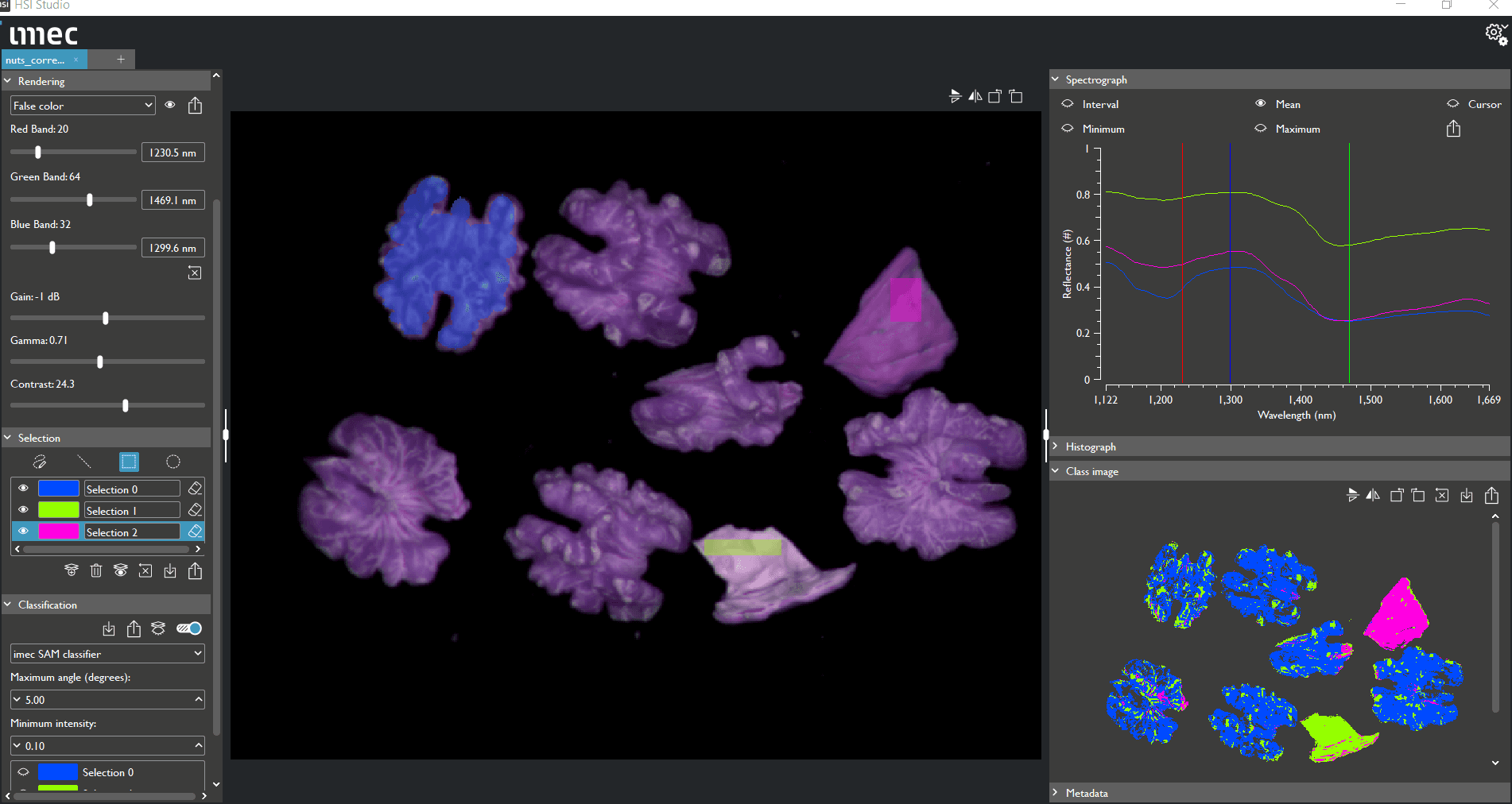Pick the line selection tool
The image size is (1512, 804).
point(84,462)
